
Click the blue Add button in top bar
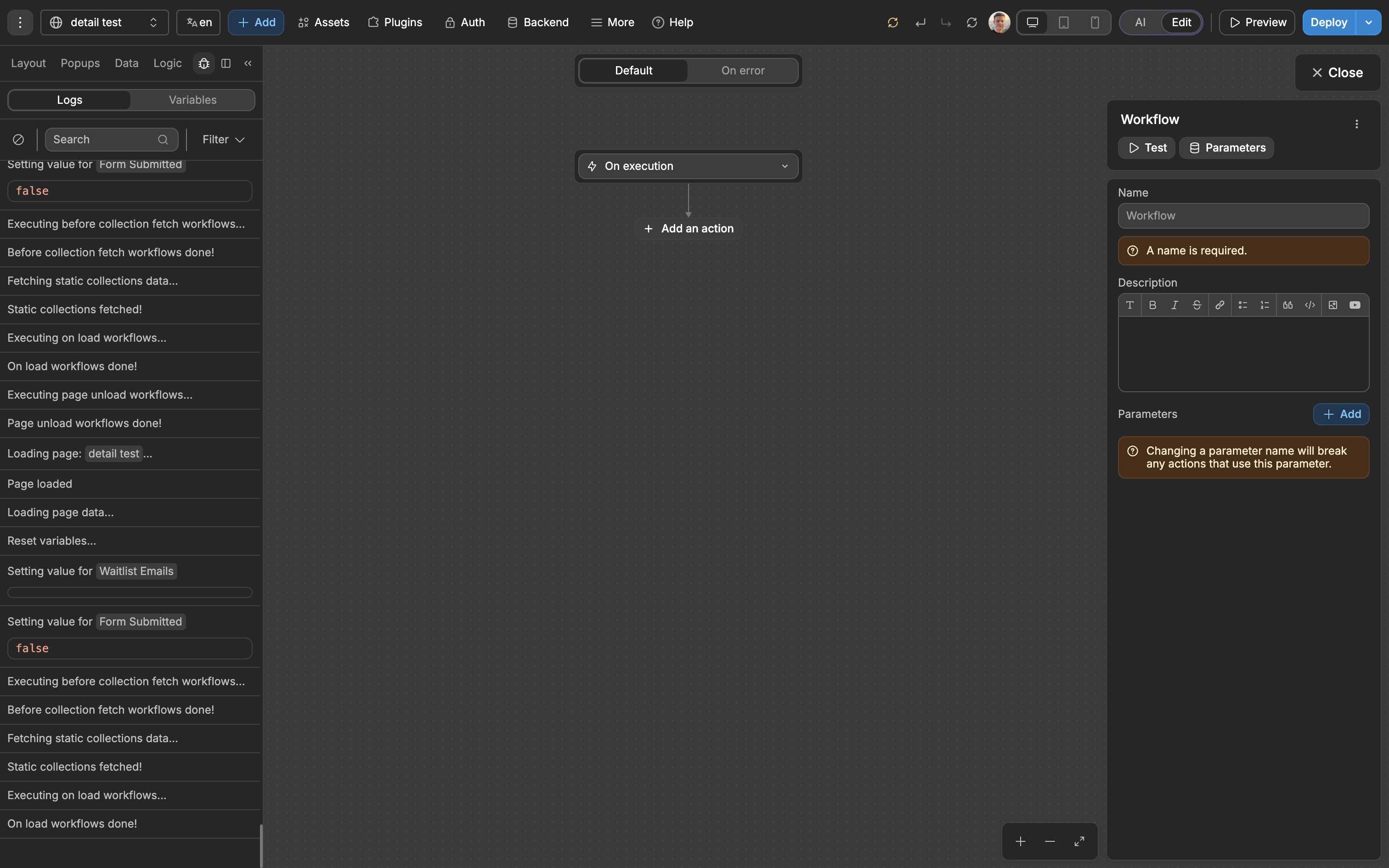(x=256, y=23)
